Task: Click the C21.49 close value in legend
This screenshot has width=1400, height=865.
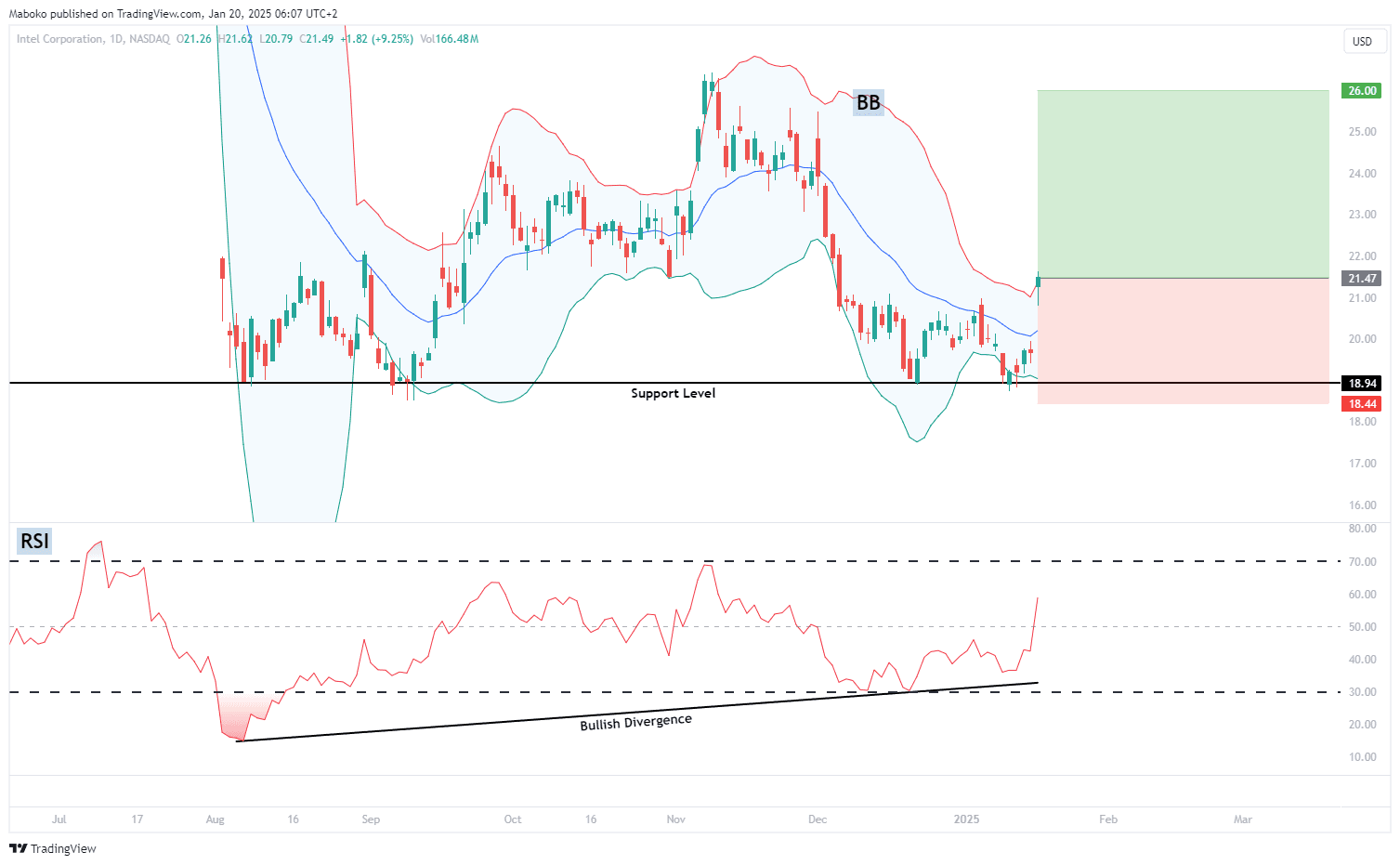Action: 318,39
